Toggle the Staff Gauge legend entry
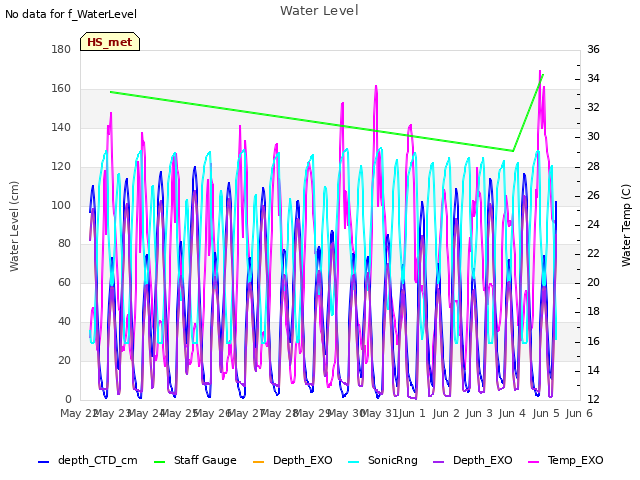This screenshot has height=480, width=640. (x=195, y=460)
